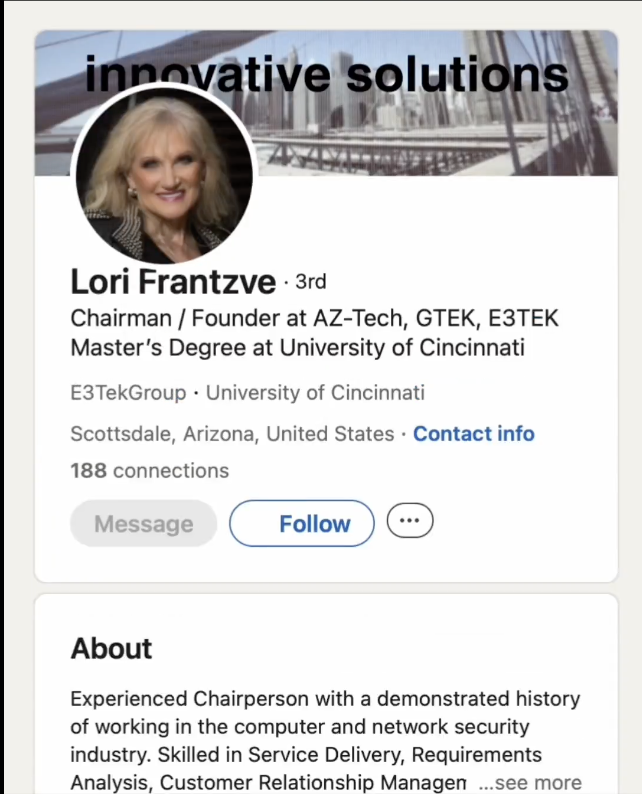Screen dimensions: 642x794
Task: Open the Contact info link
Action: pyautogui.click(x=474, y=434)
